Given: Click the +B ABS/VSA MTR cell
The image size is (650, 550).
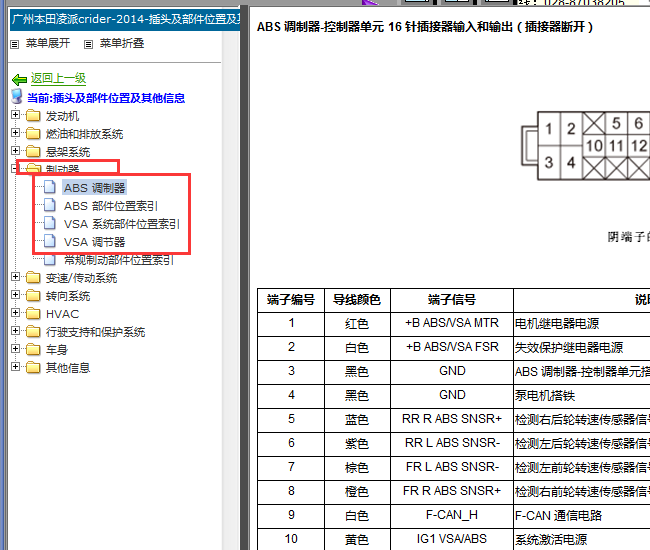Looking at the screenshot, I should click(452, 324).
